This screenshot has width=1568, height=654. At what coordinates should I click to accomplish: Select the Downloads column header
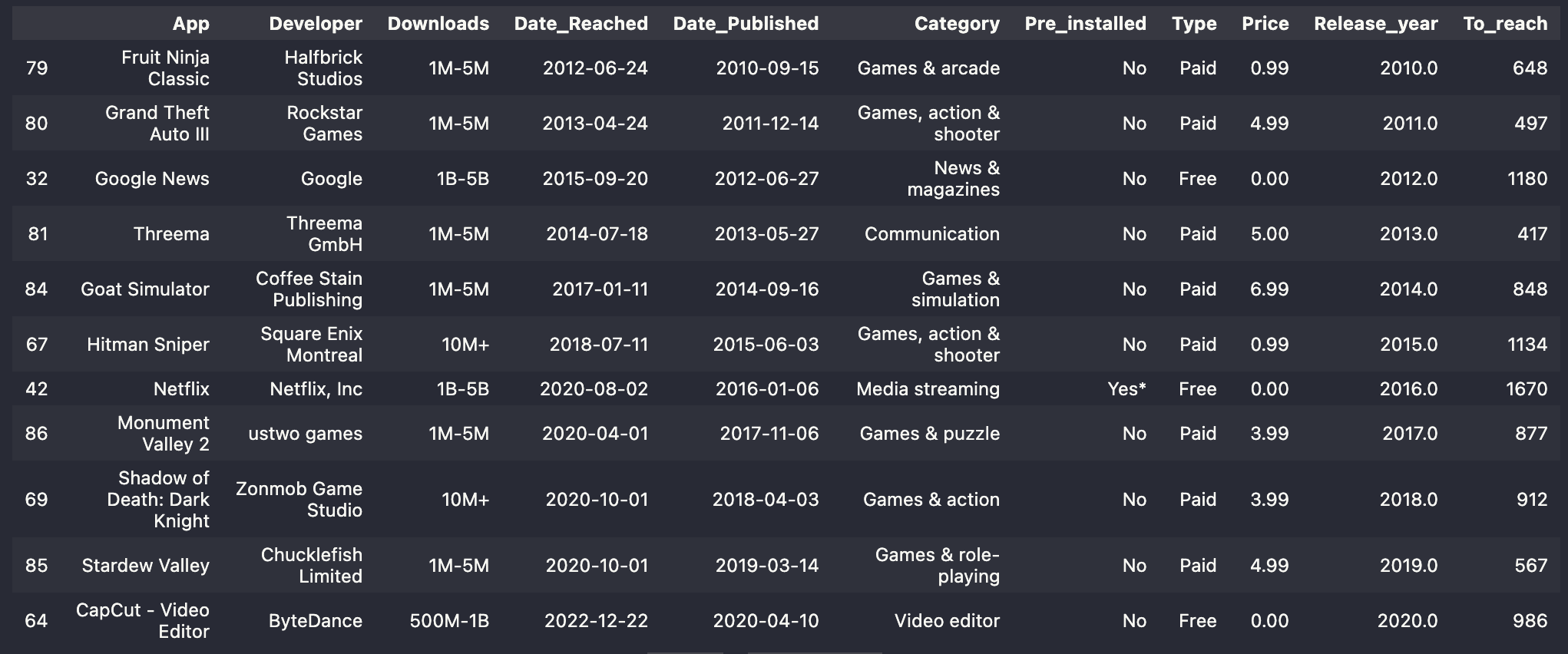click(x=438, y=24)
